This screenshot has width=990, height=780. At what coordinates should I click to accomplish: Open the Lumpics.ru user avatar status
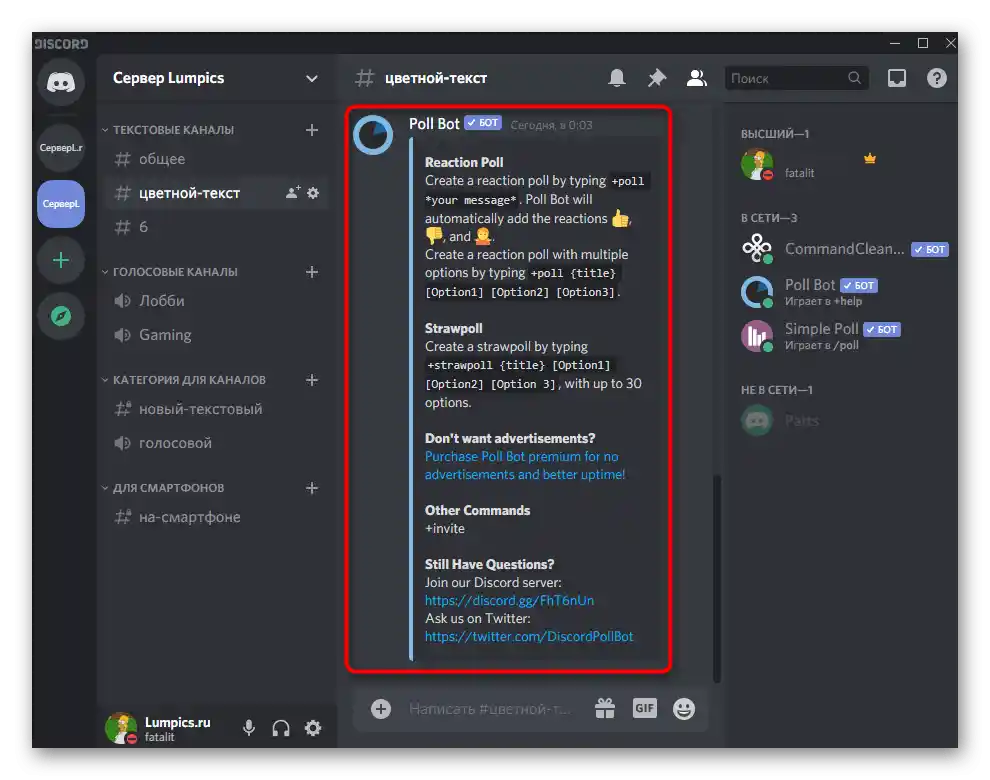pyautogui.click(x=121, y=728)
